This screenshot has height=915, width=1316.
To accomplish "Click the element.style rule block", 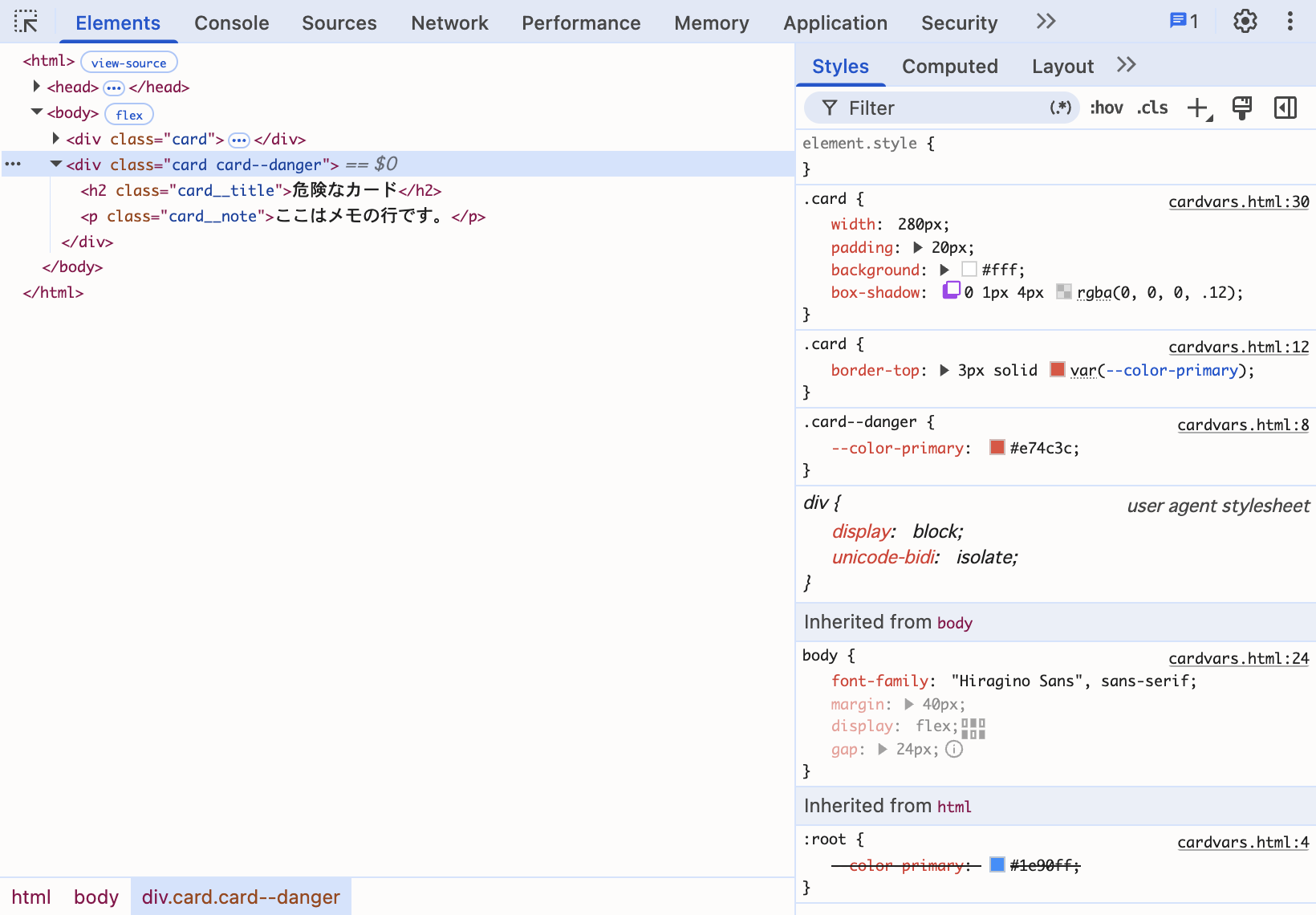I will pyautogui.click(x=1056, y=157).
